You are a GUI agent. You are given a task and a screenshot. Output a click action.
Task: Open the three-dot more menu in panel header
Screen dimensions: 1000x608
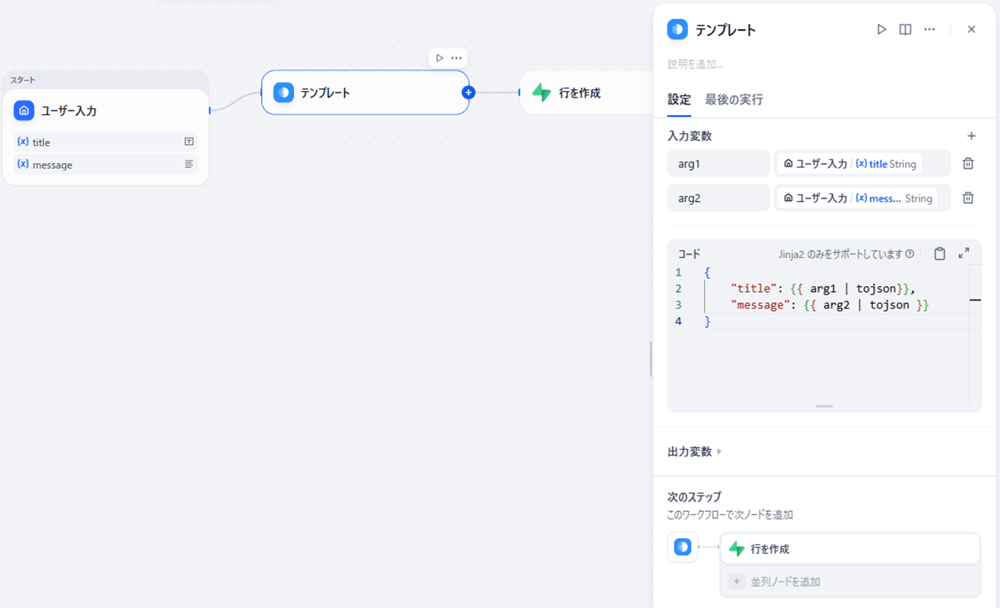[x=929, y=30]
